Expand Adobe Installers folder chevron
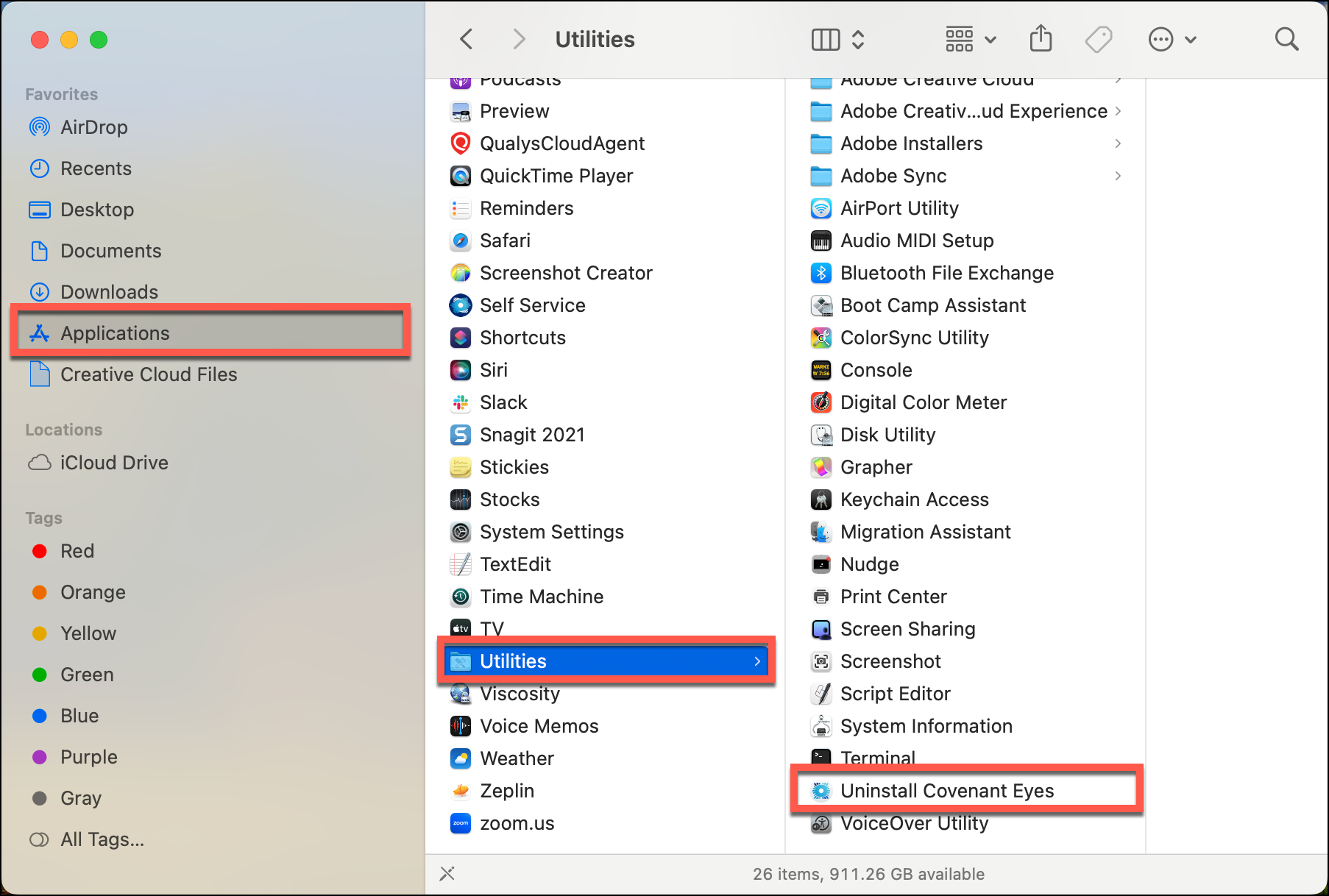This screenshot has height=896, width=1329. click(x=1118, y=143)
